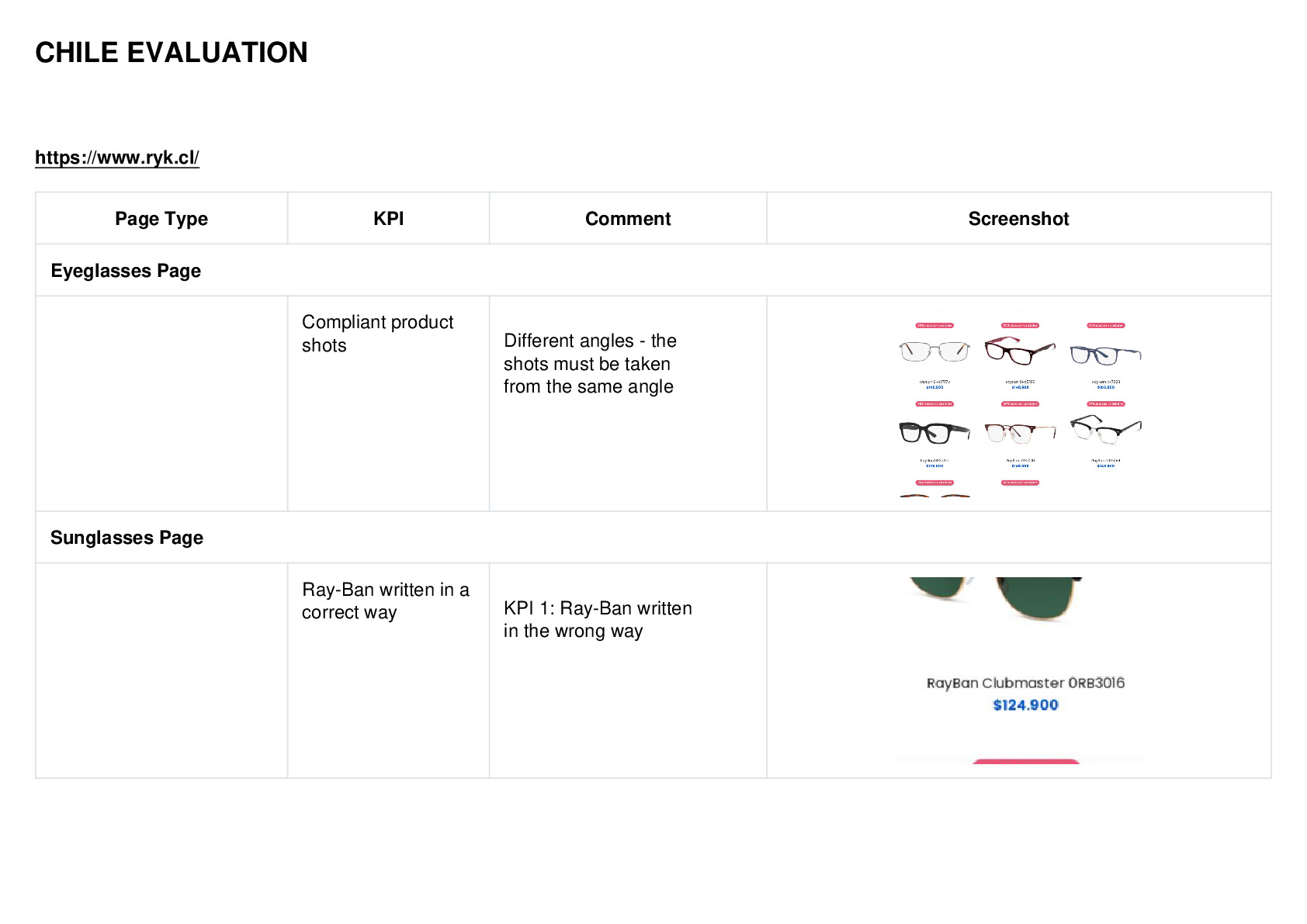The height and width of the screenshot is (924, 1307).
Task: Click the pink badge above blue glasses
Action: coord(1105,326)
